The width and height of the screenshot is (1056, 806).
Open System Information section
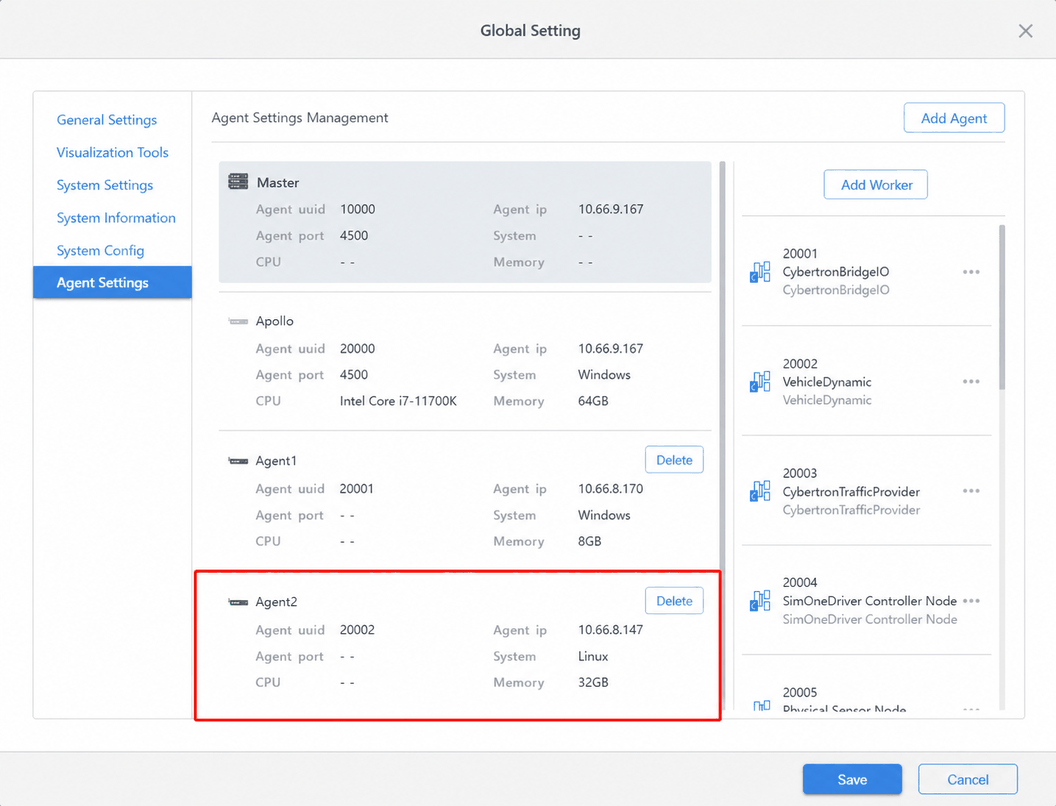click(x=116, y=217)
